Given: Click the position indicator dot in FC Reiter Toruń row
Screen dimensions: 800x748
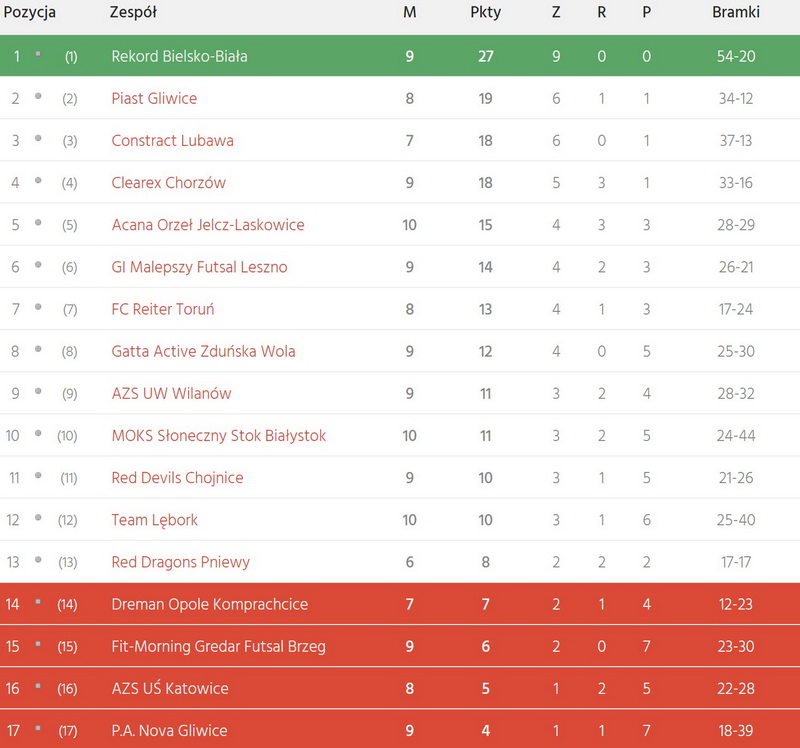Looking at the screenshot, I should click(38, 307).
